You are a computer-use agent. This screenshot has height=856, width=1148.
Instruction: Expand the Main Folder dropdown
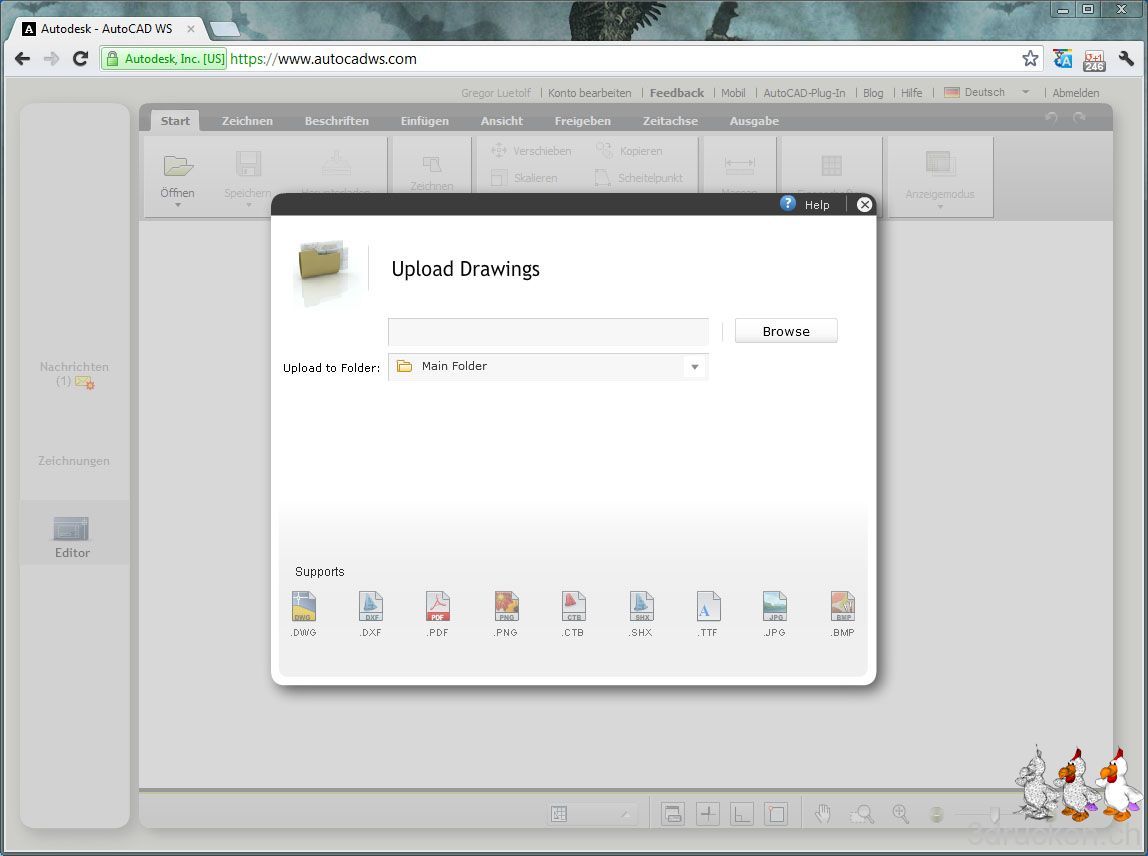[x=695, y=366]
